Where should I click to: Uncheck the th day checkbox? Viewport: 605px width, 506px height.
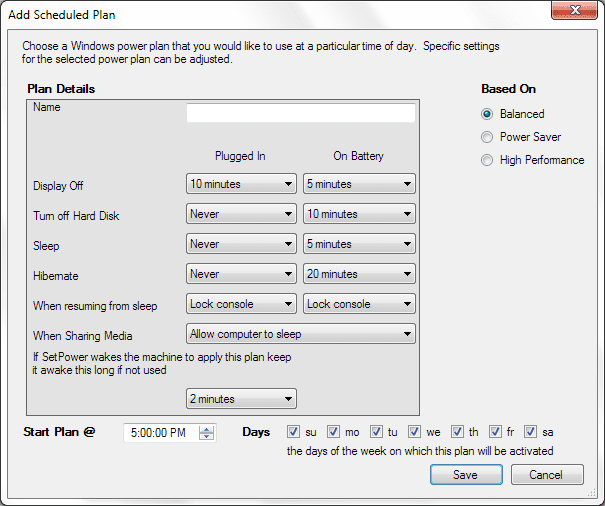tap(457, 432)
